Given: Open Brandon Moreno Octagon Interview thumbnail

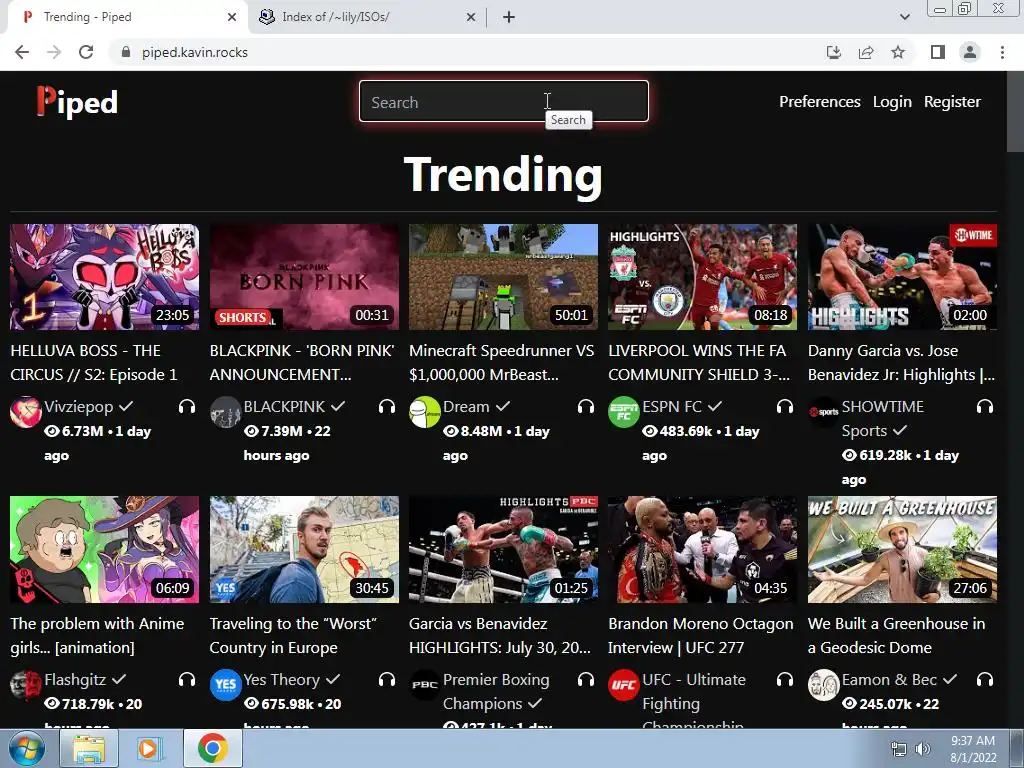Looking at the screenshot, I should click(703, 549).
